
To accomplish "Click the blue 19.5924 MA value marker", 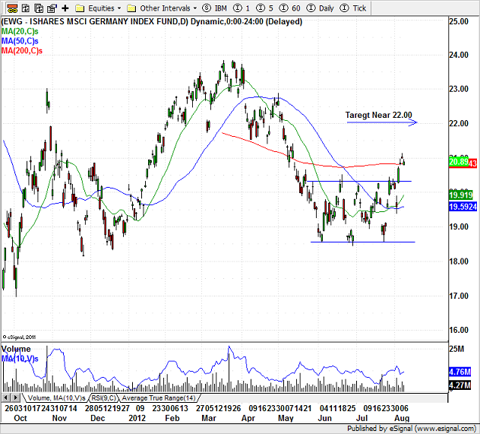I will click(463, 207).
